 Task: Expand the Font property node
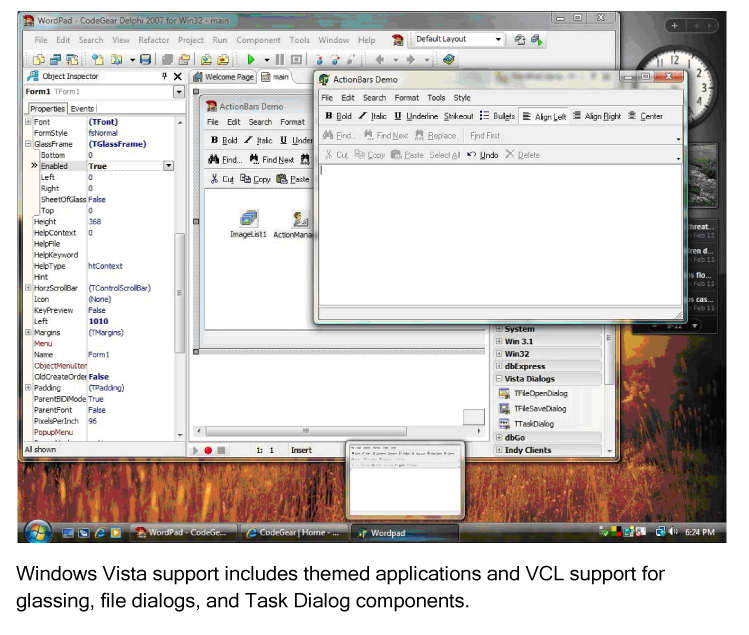(28, 122)
